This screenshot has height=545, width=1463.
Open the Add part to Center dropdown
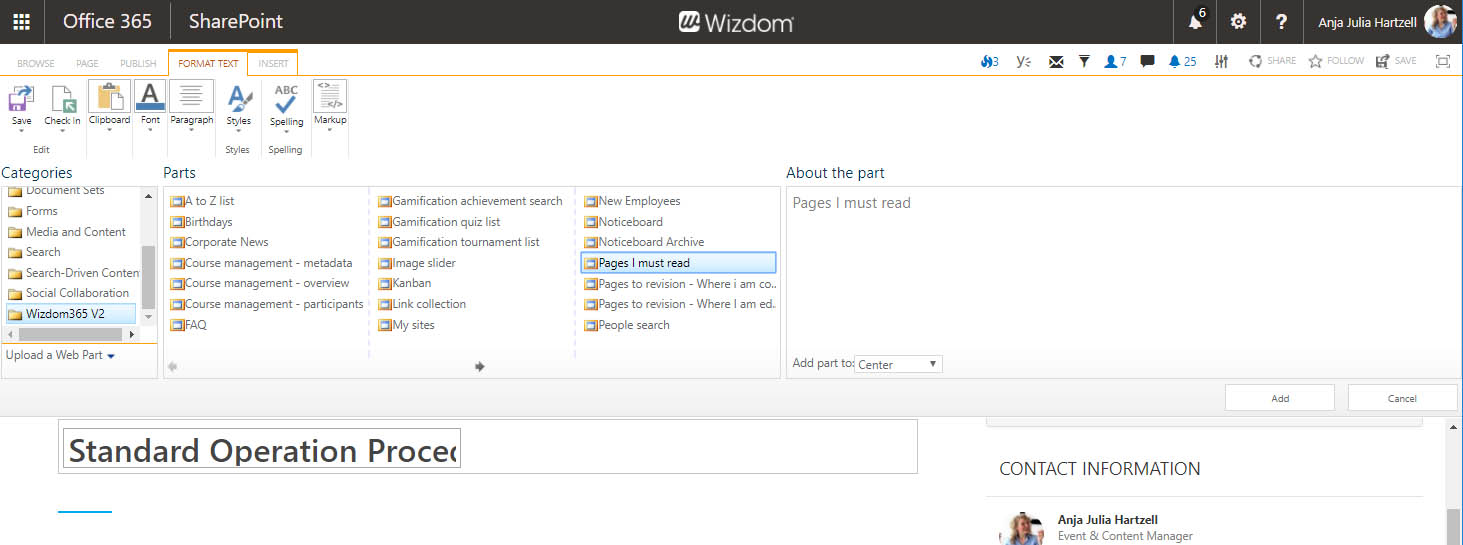click(x=898, y=364)
